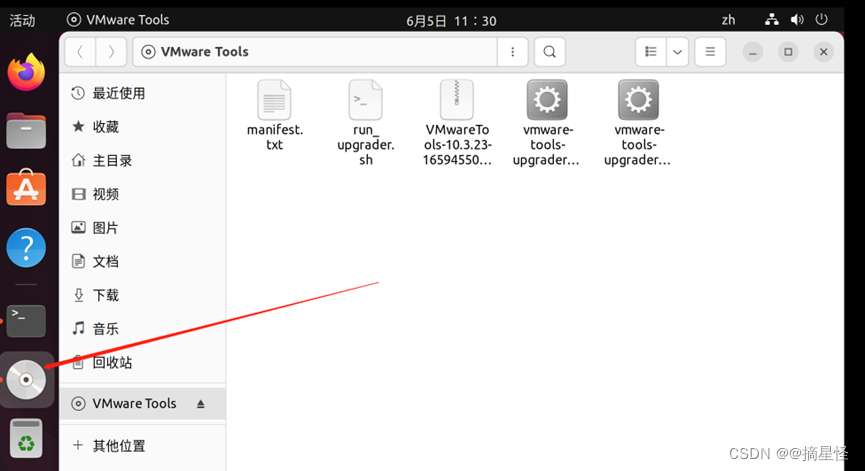Select VMware Tools in the sidebar

[x=142, y=404]
